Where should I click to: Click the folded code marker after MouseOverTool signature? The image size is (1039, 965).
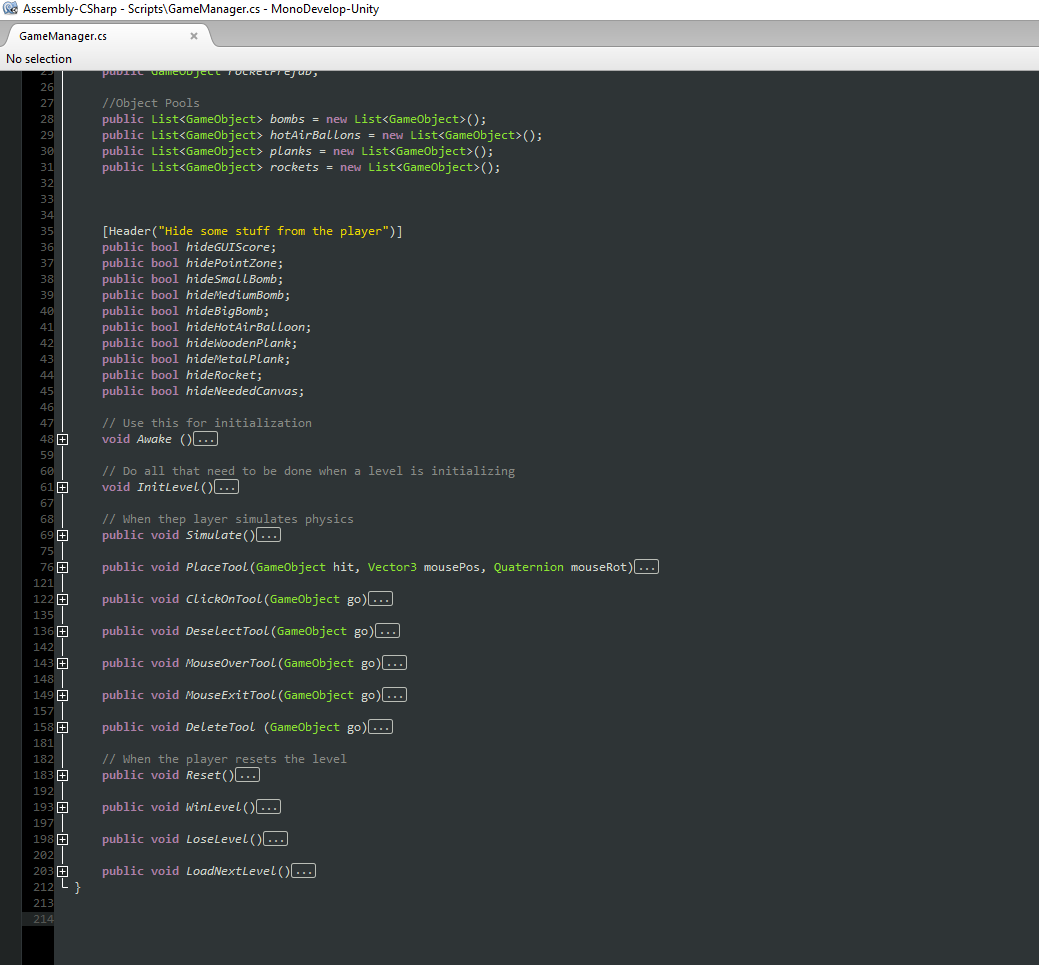coord(394,663)
